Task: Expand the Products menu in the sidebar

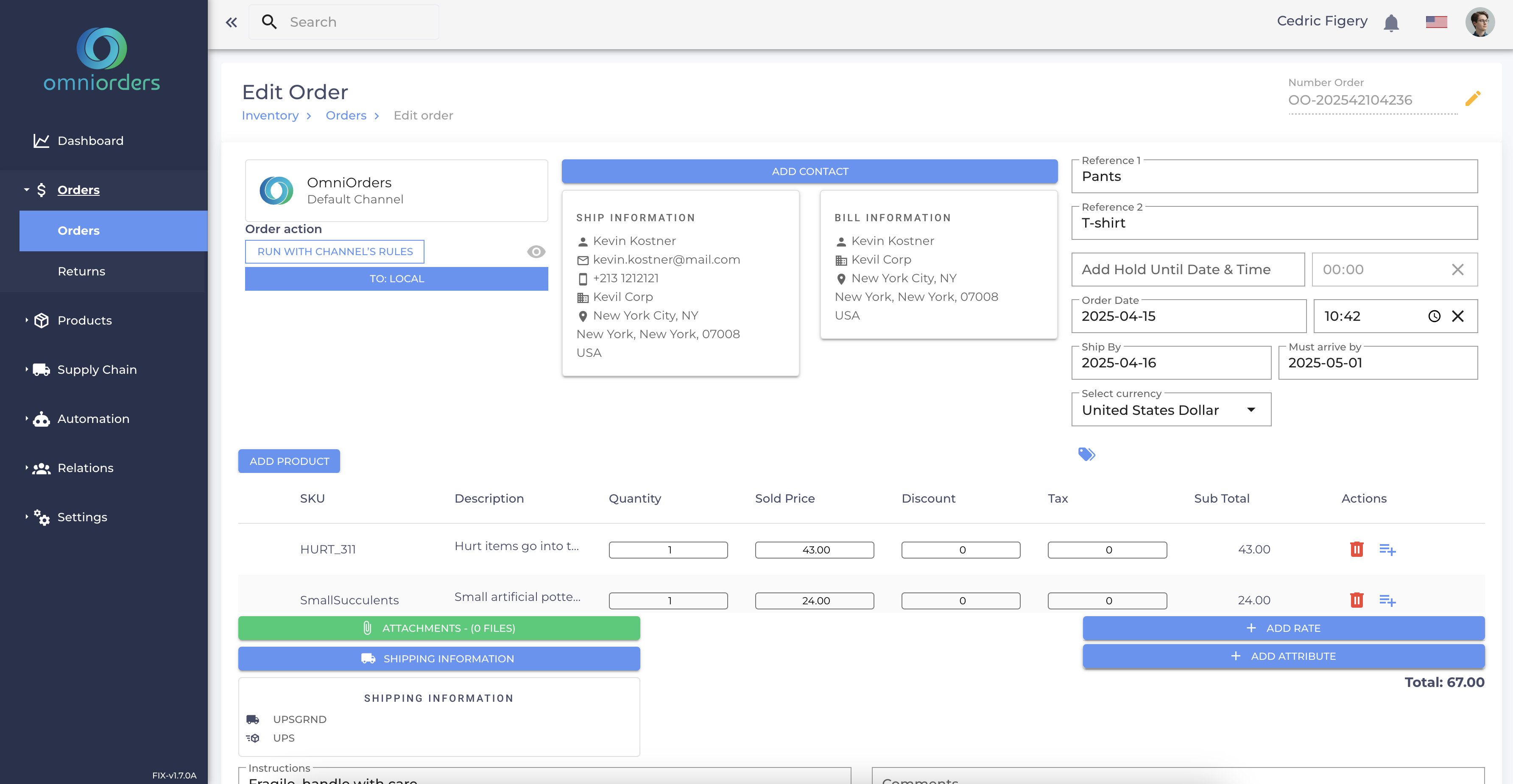Action: click(84, 320)
